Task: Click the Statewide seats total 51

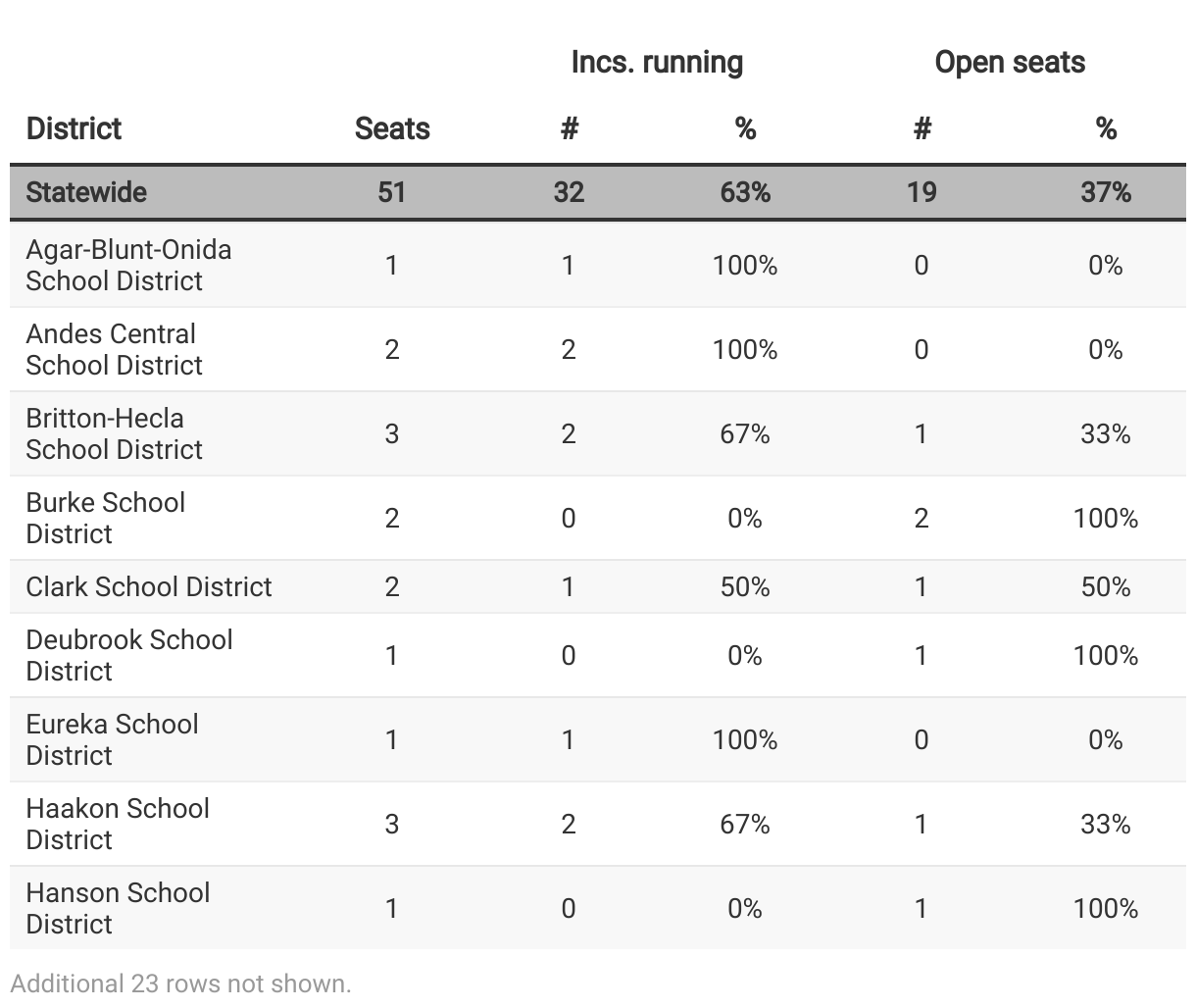Action: pos(392,192)
